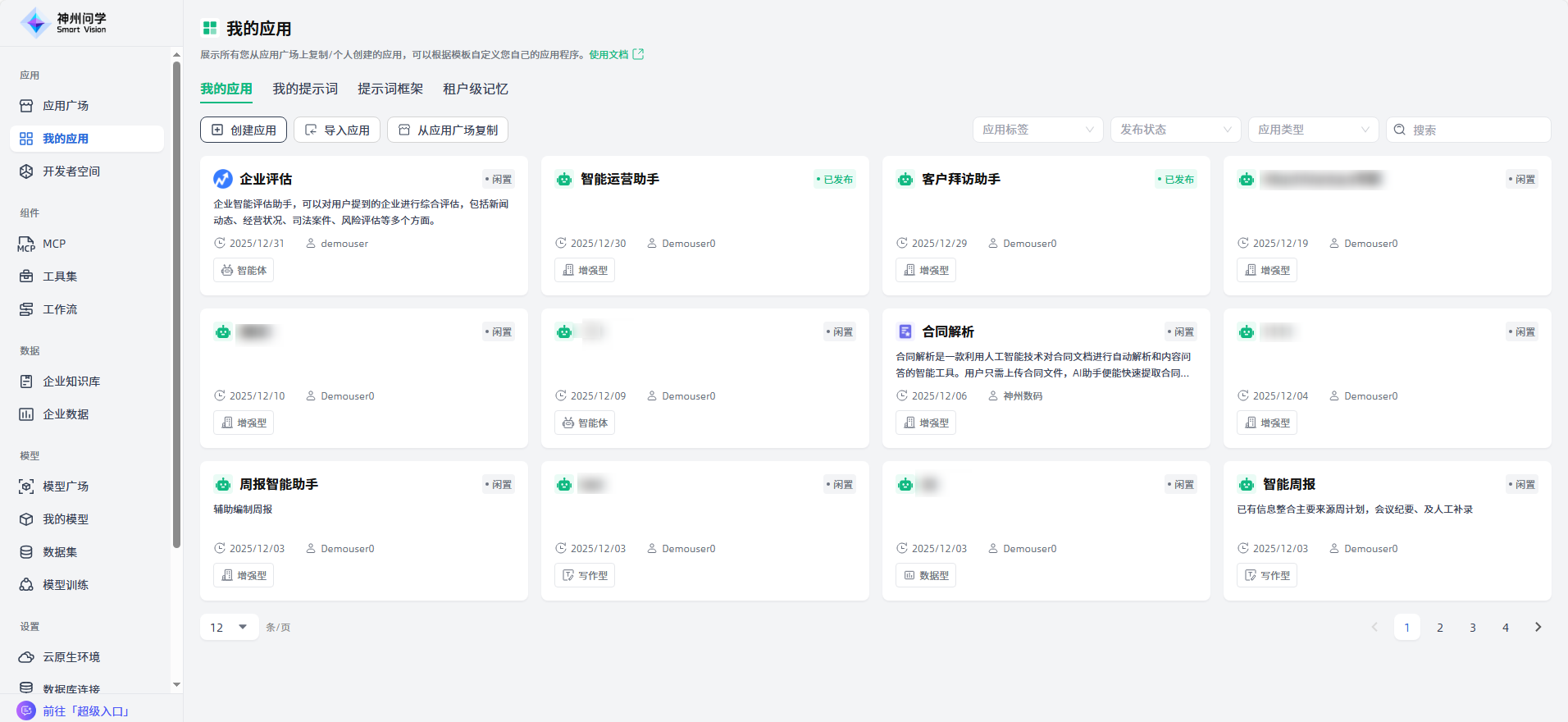Viewport: 1568px width, 722px height.
Task: Click the 神州问学 Smart Vision logo
Action: (64, 23)
